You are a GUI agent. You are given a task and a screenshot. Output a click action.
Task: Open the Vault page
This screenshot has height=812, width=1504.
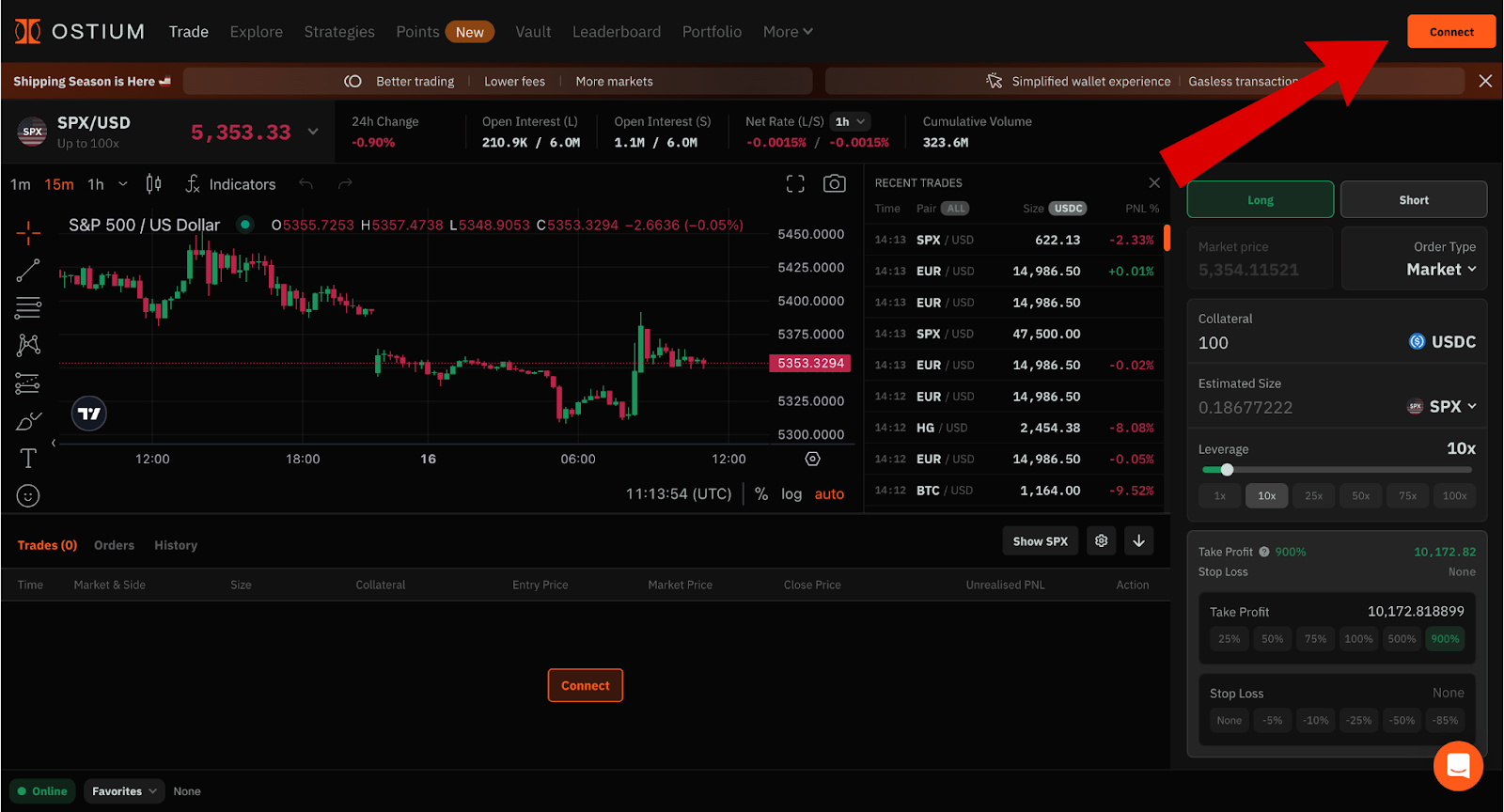coord(533,31)
